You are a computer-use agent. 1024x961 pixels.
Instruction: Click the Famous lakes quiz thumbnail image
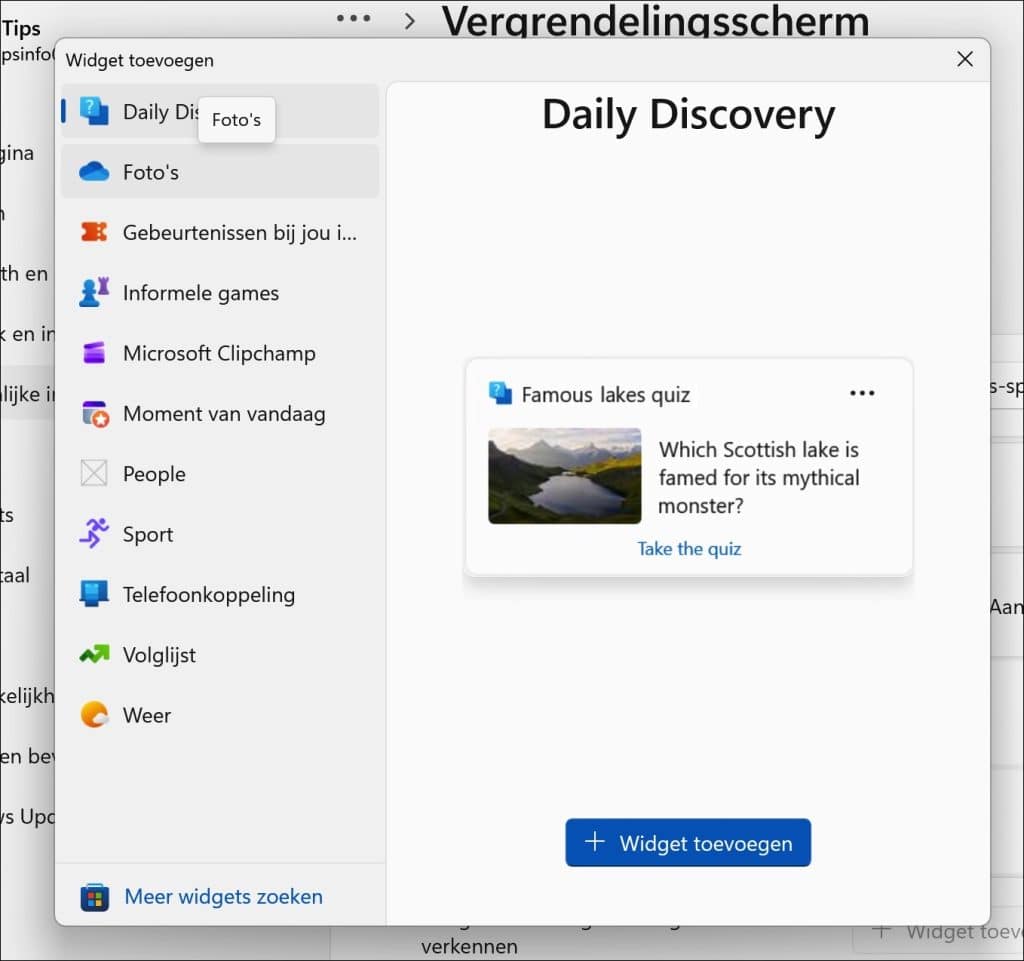[x=564, y=476]
